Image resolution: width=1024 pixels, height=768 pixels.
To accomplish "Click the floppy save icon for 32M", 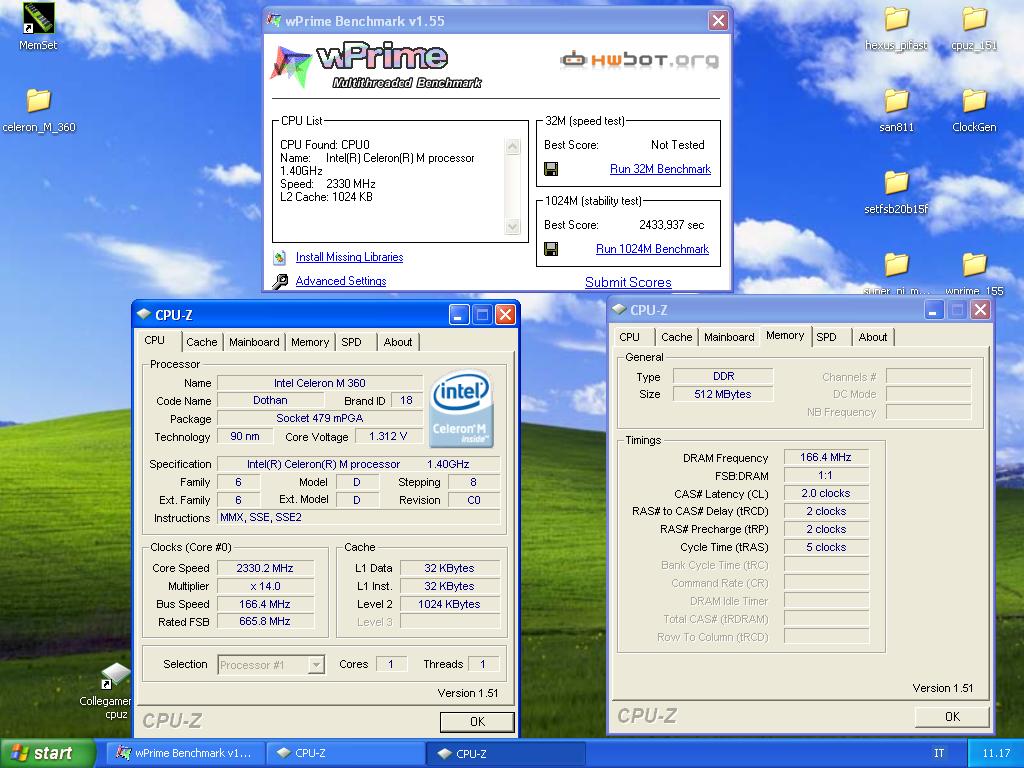I will (551, 169).
